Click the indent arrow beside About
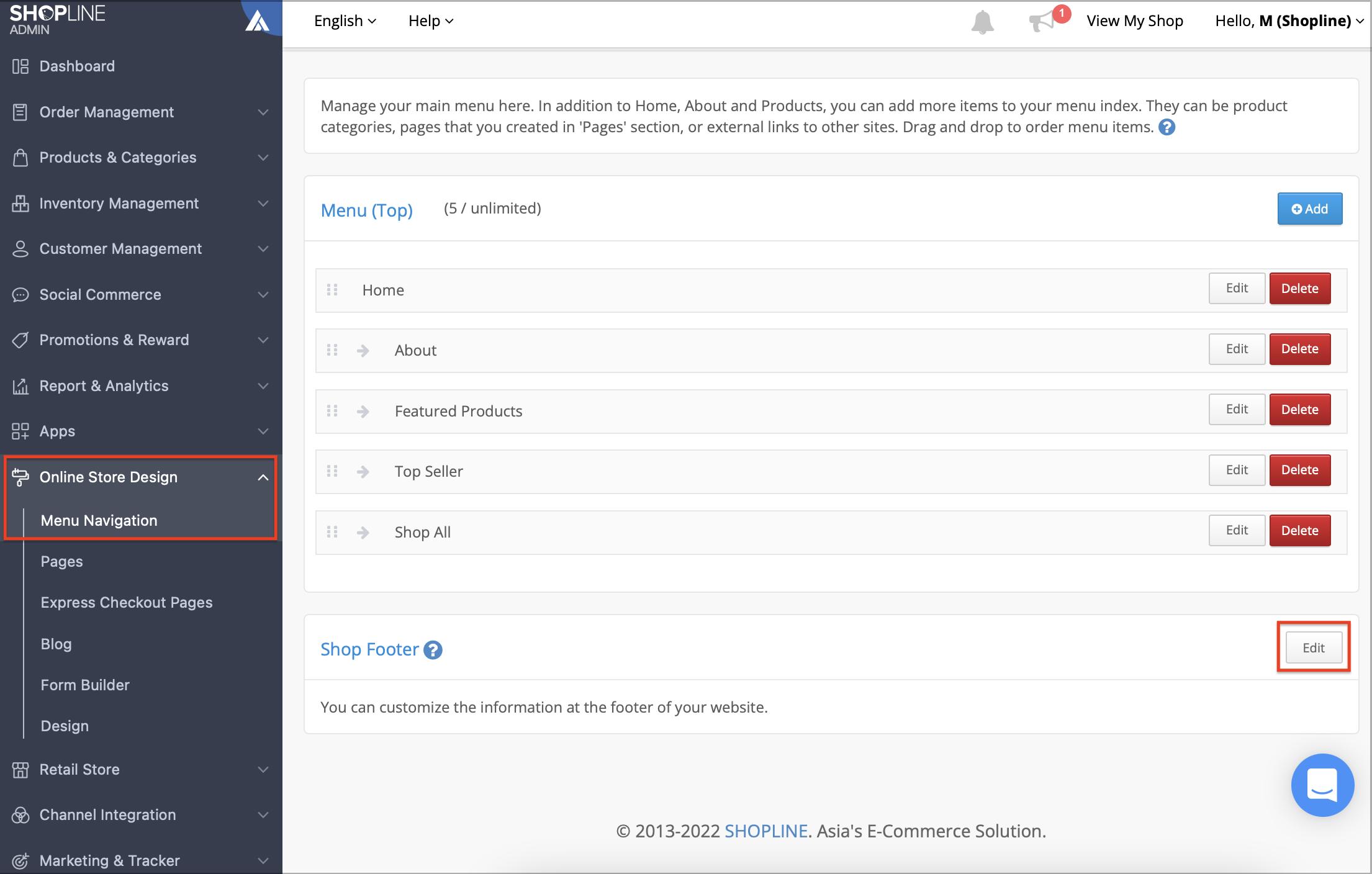 click(363, 351)
